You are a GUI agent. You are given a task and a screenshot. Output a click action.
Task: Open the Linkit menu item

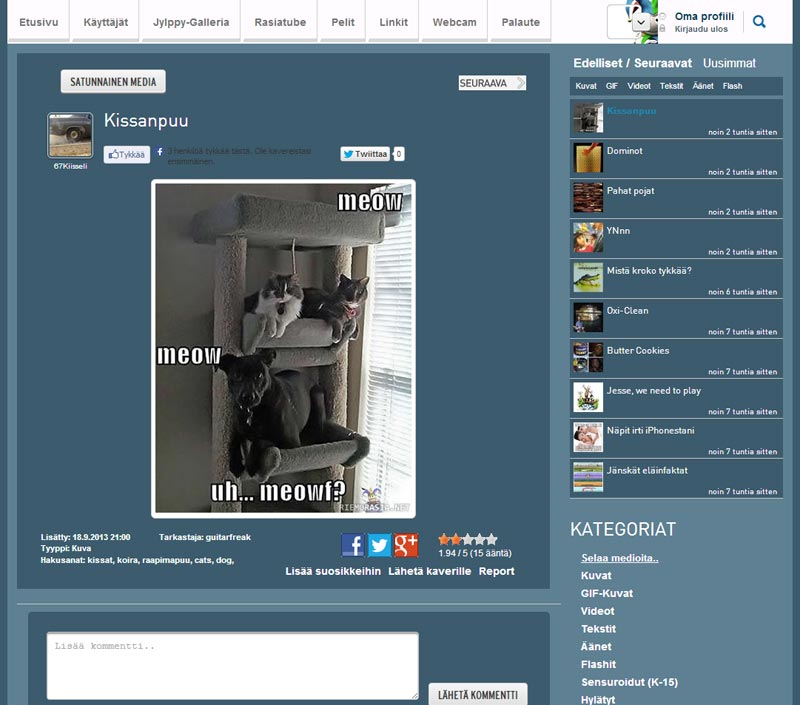pyautogui.click(x=393, y=22)
